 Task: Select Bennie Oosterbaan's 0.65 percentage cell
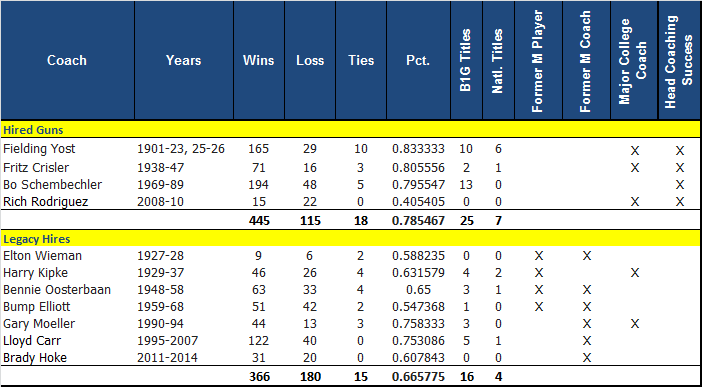click(x=418, y=290)
